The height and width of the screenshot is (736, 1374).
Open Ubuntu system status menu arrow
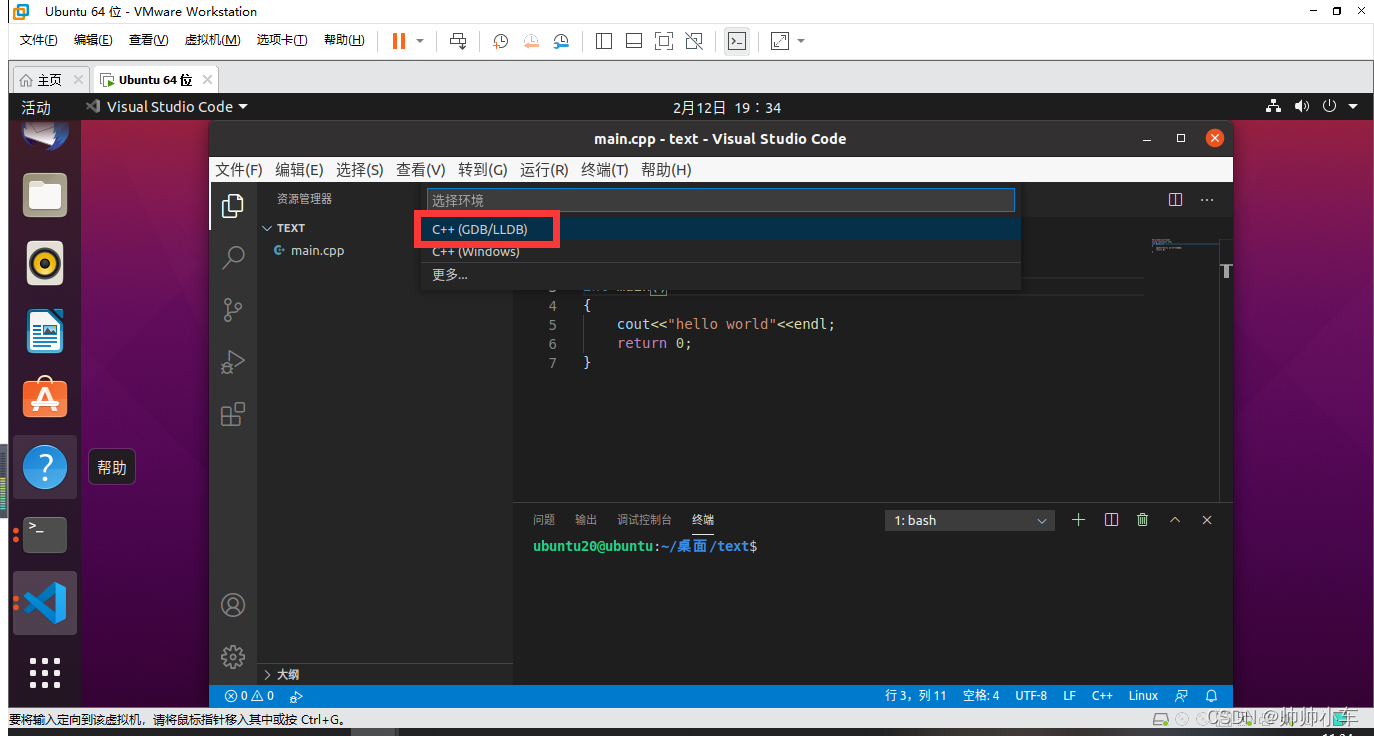[x=1353, y=107]
